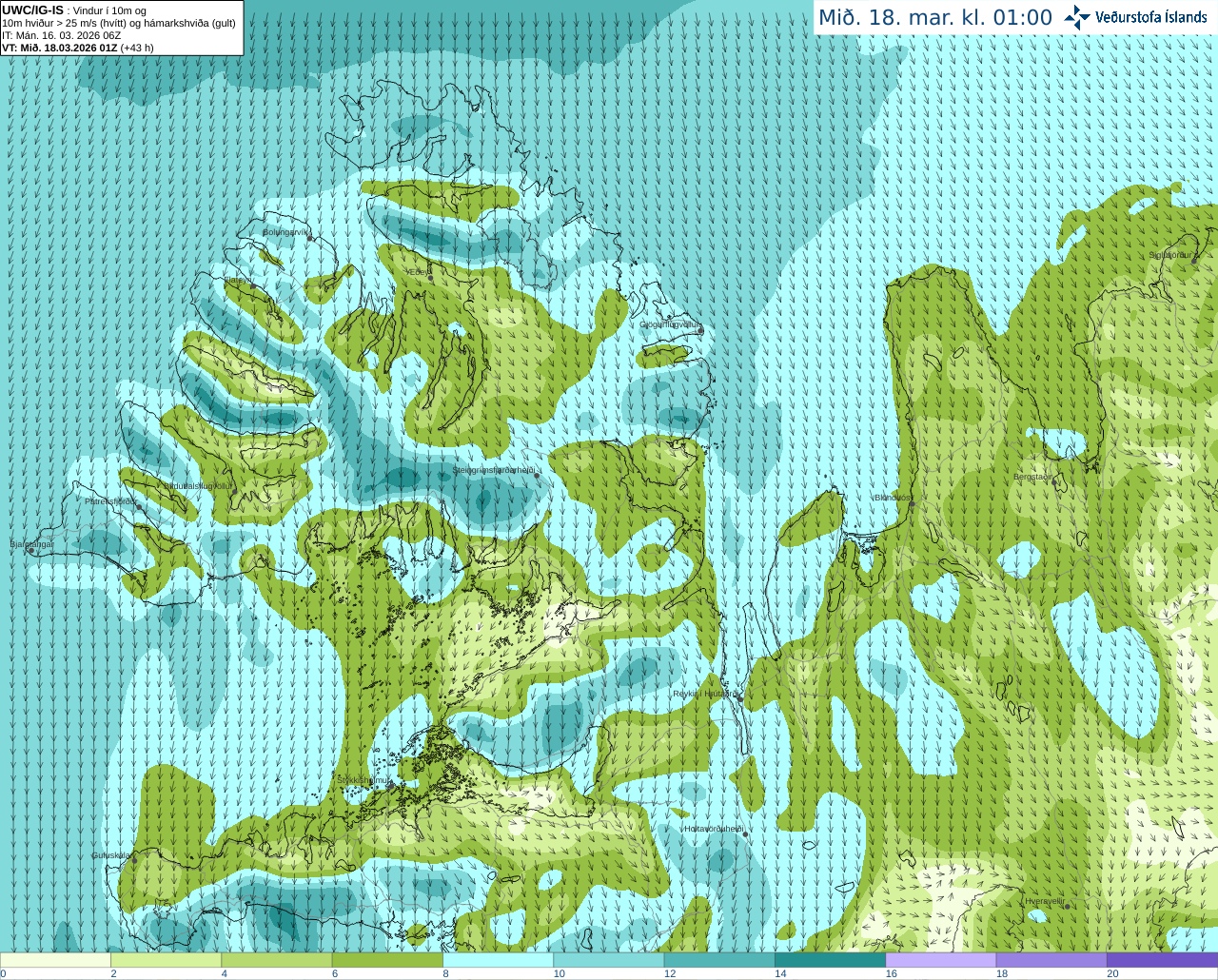The height and width of the screenshot is (980, 1218).
Task: Select the Patreksfjörður station marker
Action: click(140, 507)
